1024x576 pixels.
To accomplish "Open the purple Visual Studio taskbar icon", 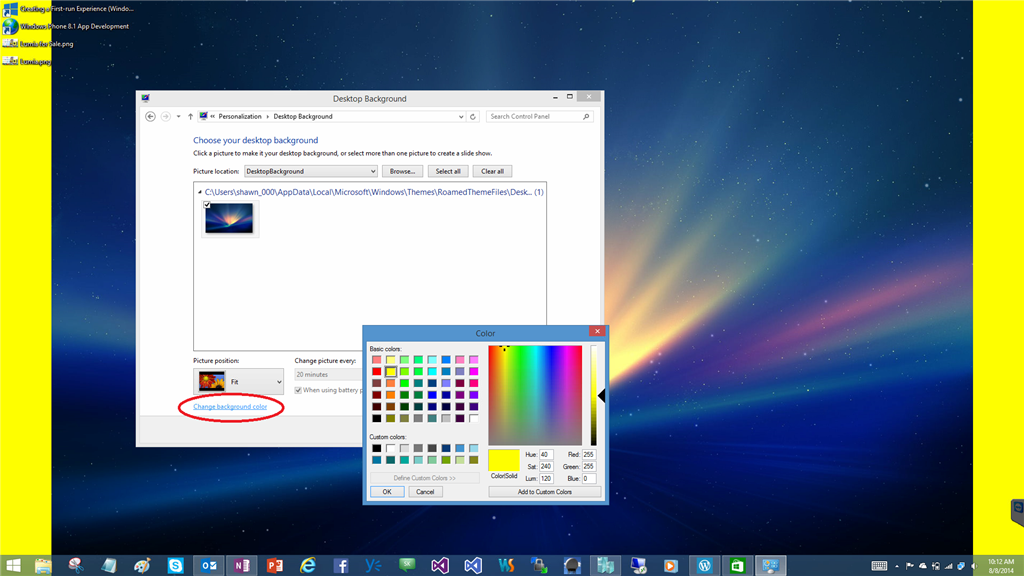I will click(x=440, y=566).
